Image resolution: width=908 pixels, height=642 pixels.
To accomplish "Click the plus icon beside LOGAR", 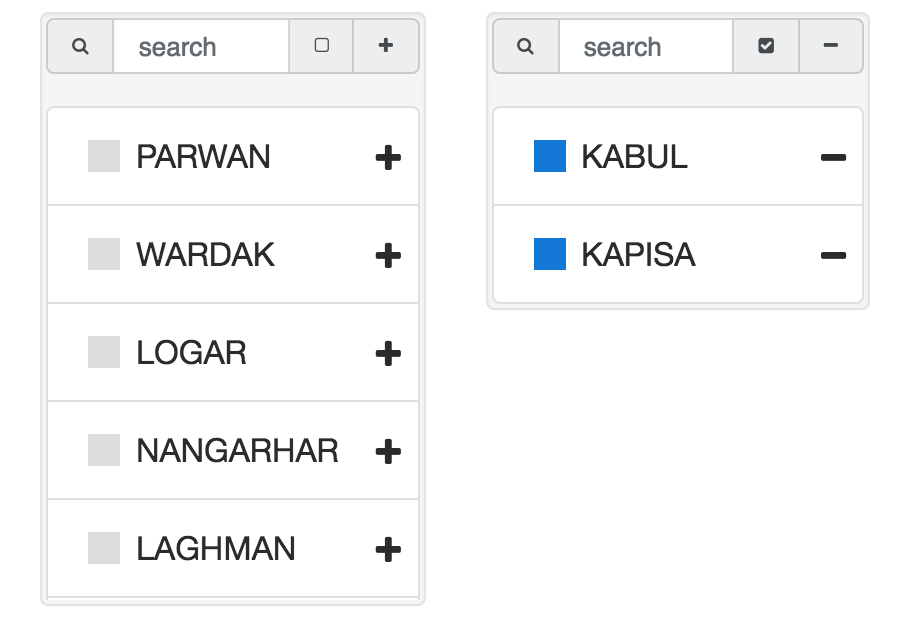I will pyautogui.click(x=388, y=354).
